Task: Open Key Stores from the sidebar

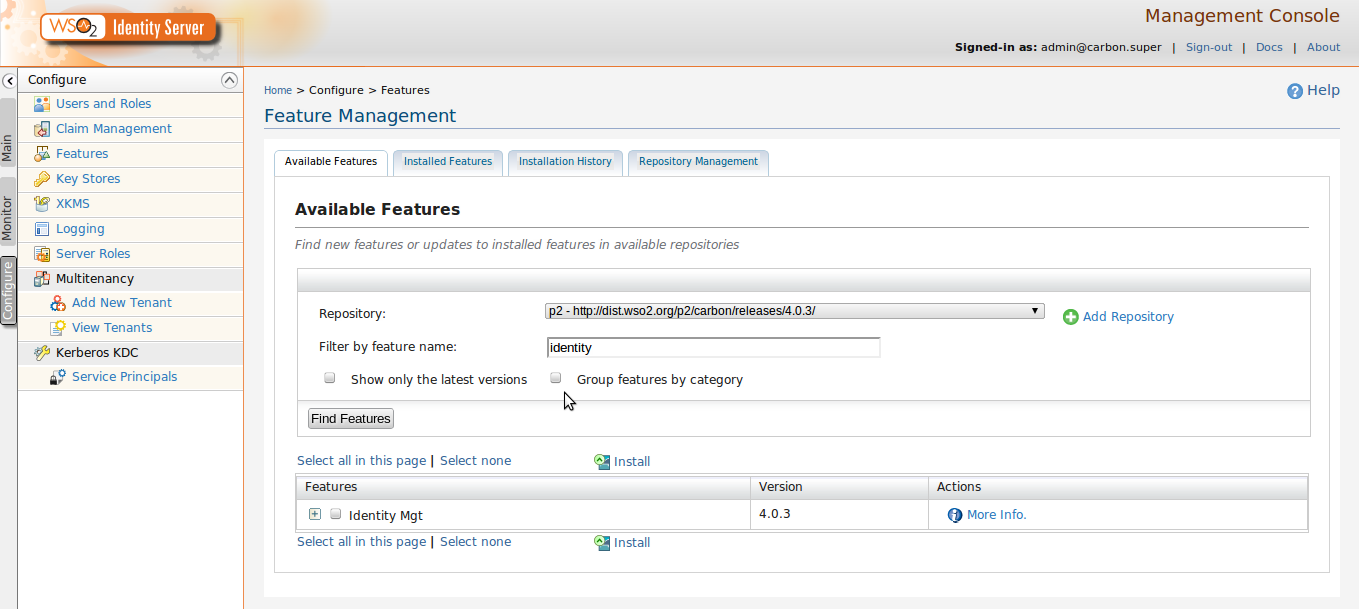Action: pos(41,178)
